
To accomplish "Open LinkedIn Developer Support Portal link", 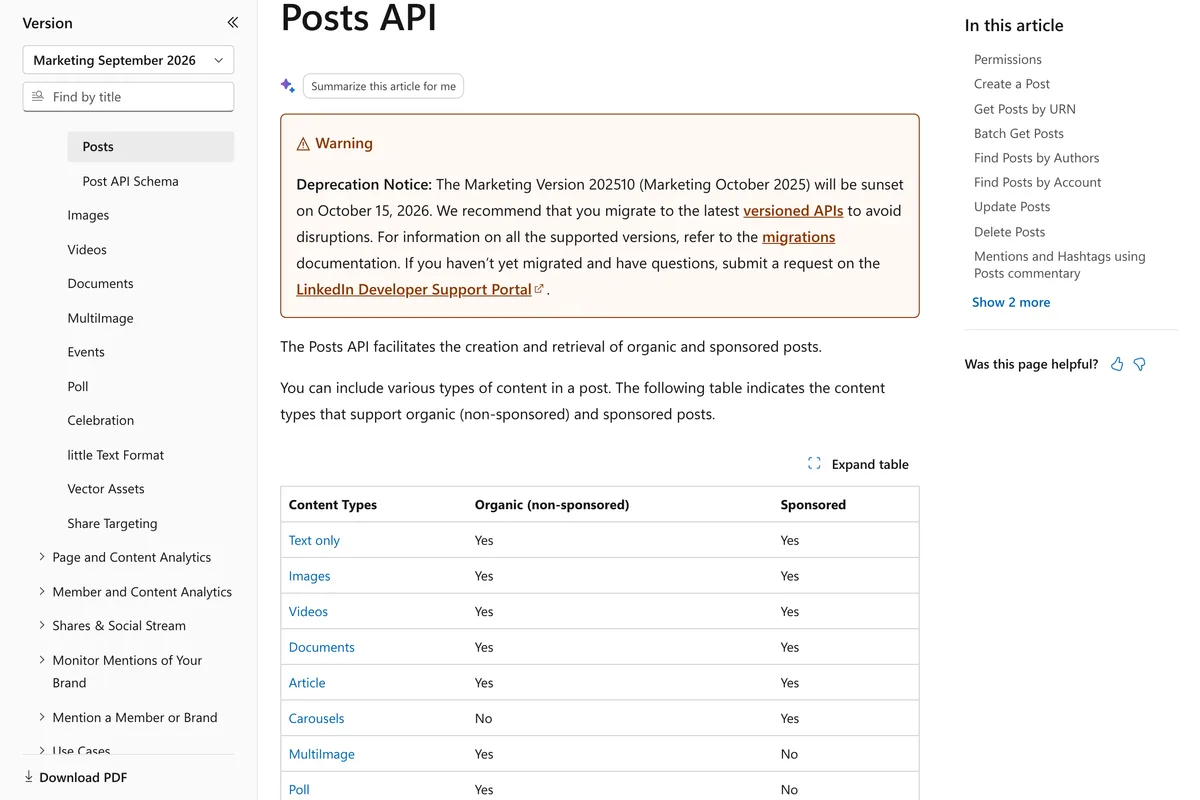I will click(x=414, y=289).
